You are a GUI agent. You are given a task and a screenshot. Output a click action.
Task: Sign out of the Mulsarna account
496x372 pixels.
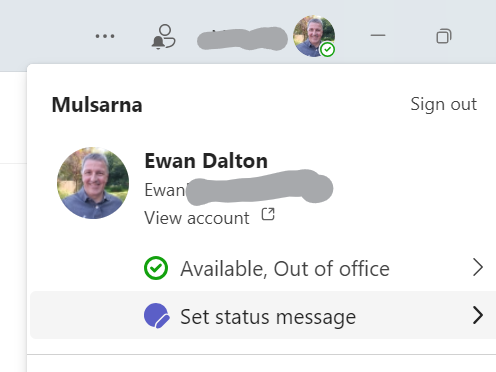coord(443,104)
